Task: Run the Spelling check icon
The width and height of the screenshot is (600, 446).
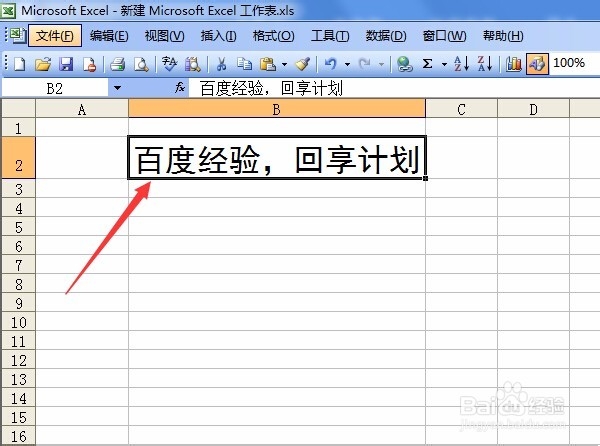Action: point(169,63)
